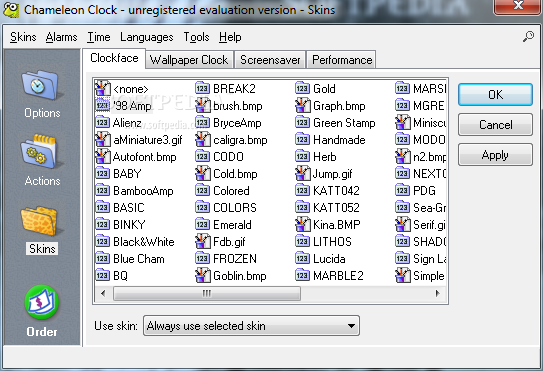Select the '98 Amp skin

(x=132, y=106)
